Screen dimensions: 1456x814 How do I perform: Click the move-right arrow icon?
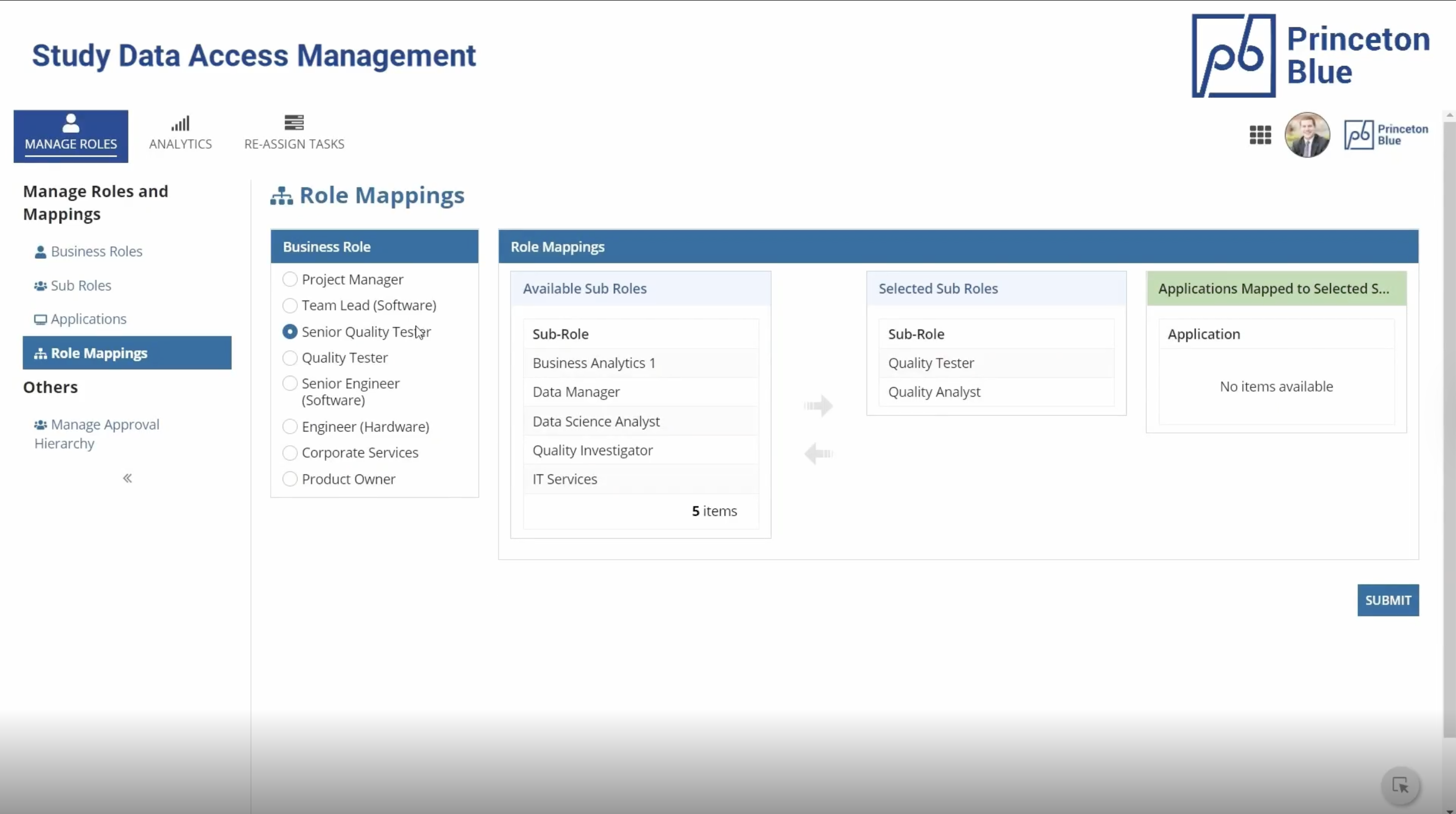pyautogui.click(x=818, y=406)
